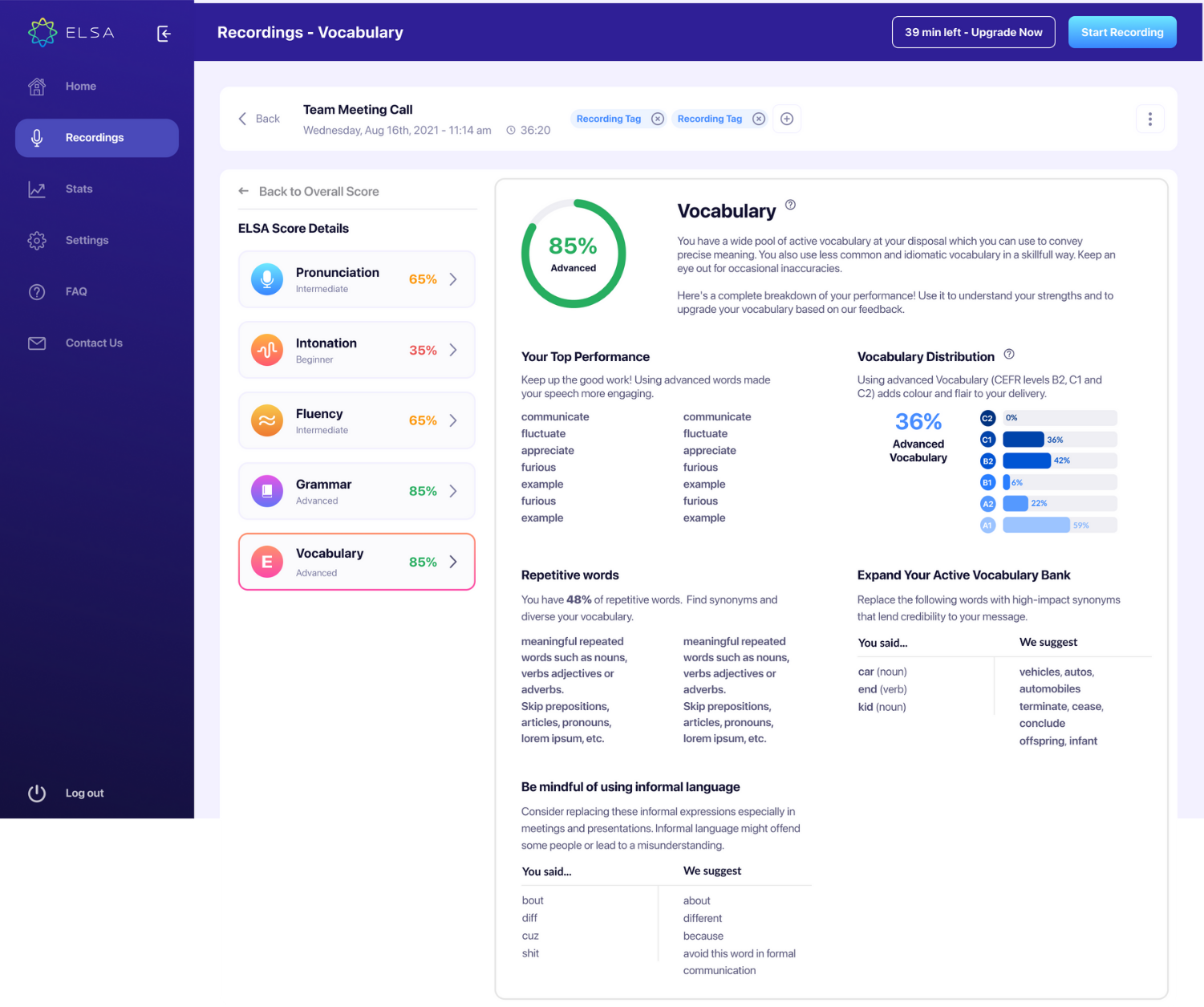
Task: Click the Contact Us envelope icon
Action: (37, 343)
